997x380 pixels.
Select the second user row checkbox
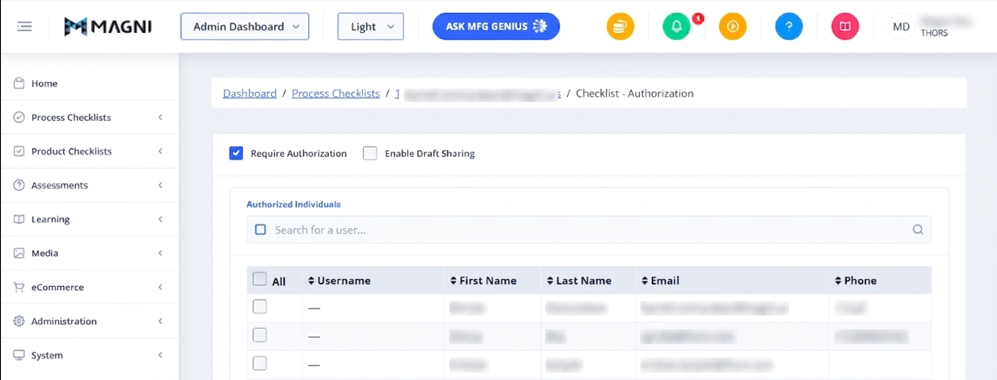pos(259,335)
